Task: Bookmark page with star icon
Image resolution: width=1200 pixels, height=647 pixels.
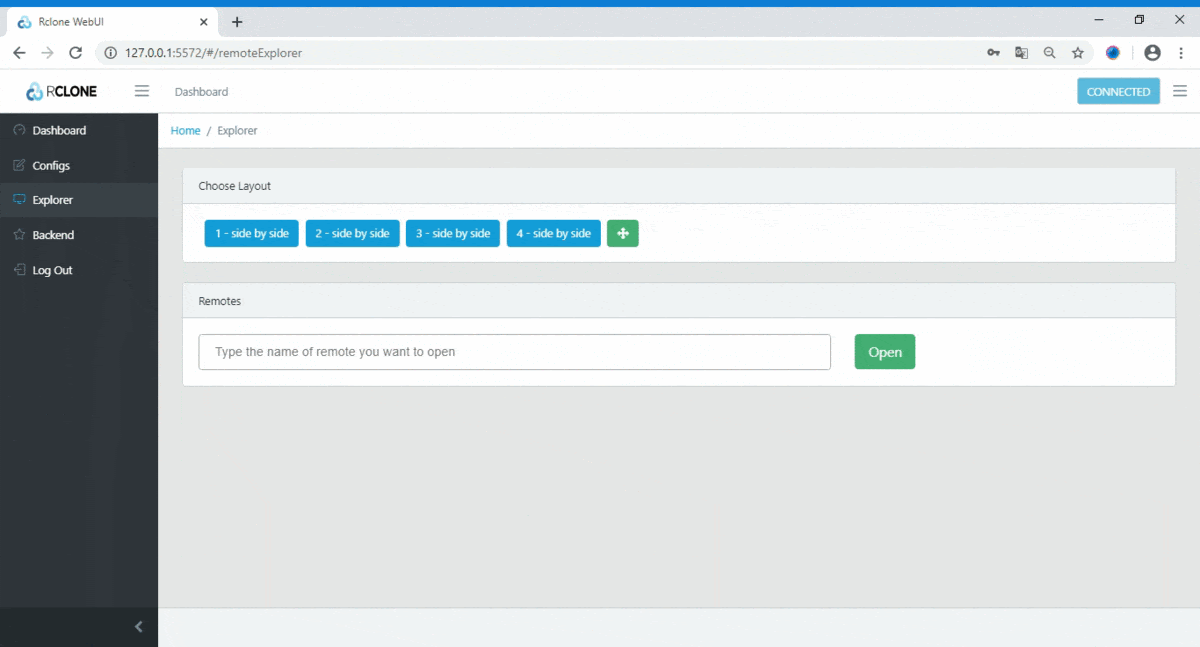Action: point(1077,53)
